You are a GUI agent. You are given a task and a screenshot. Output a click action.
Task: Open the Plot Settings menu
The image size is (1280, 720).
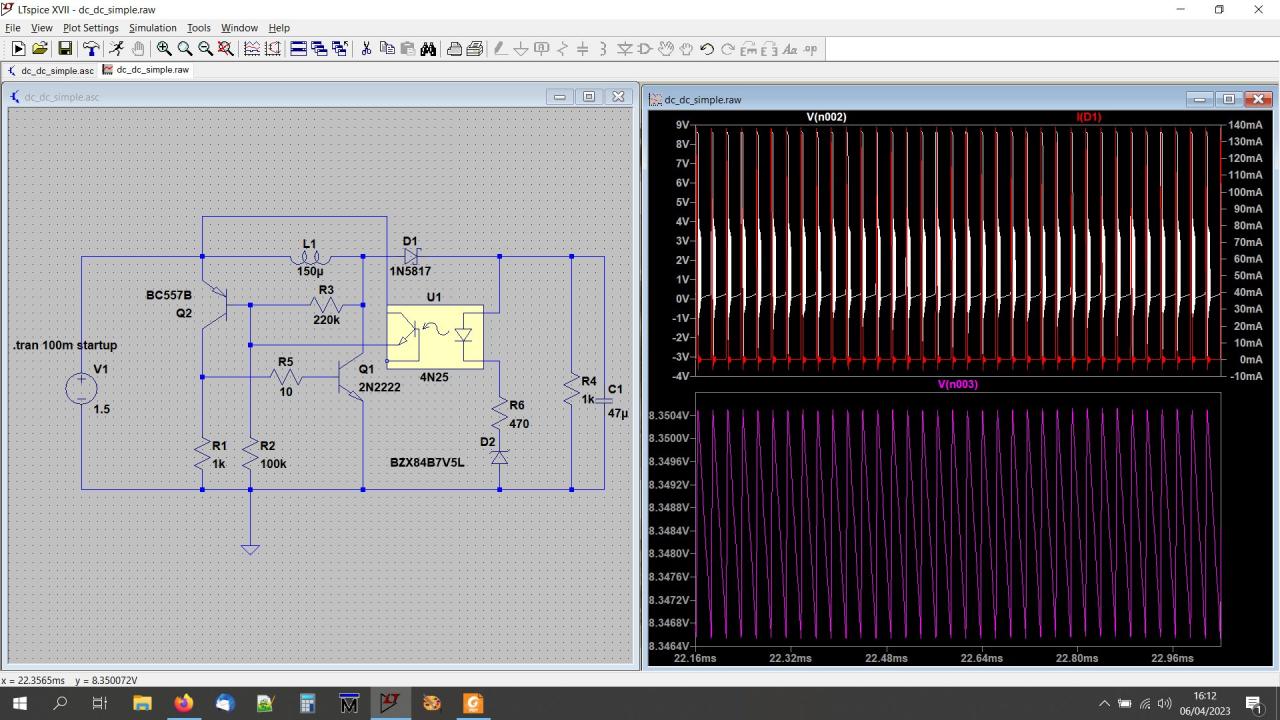click(x=90, y=28)
